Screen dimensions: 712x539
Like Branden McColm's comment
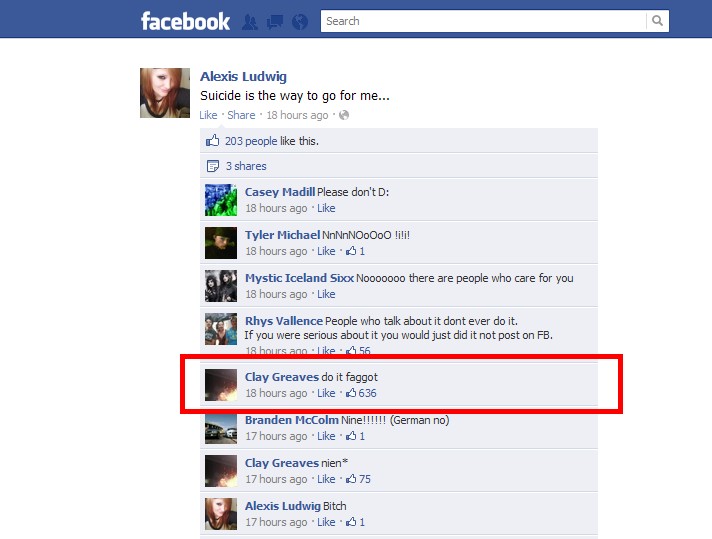326,436
